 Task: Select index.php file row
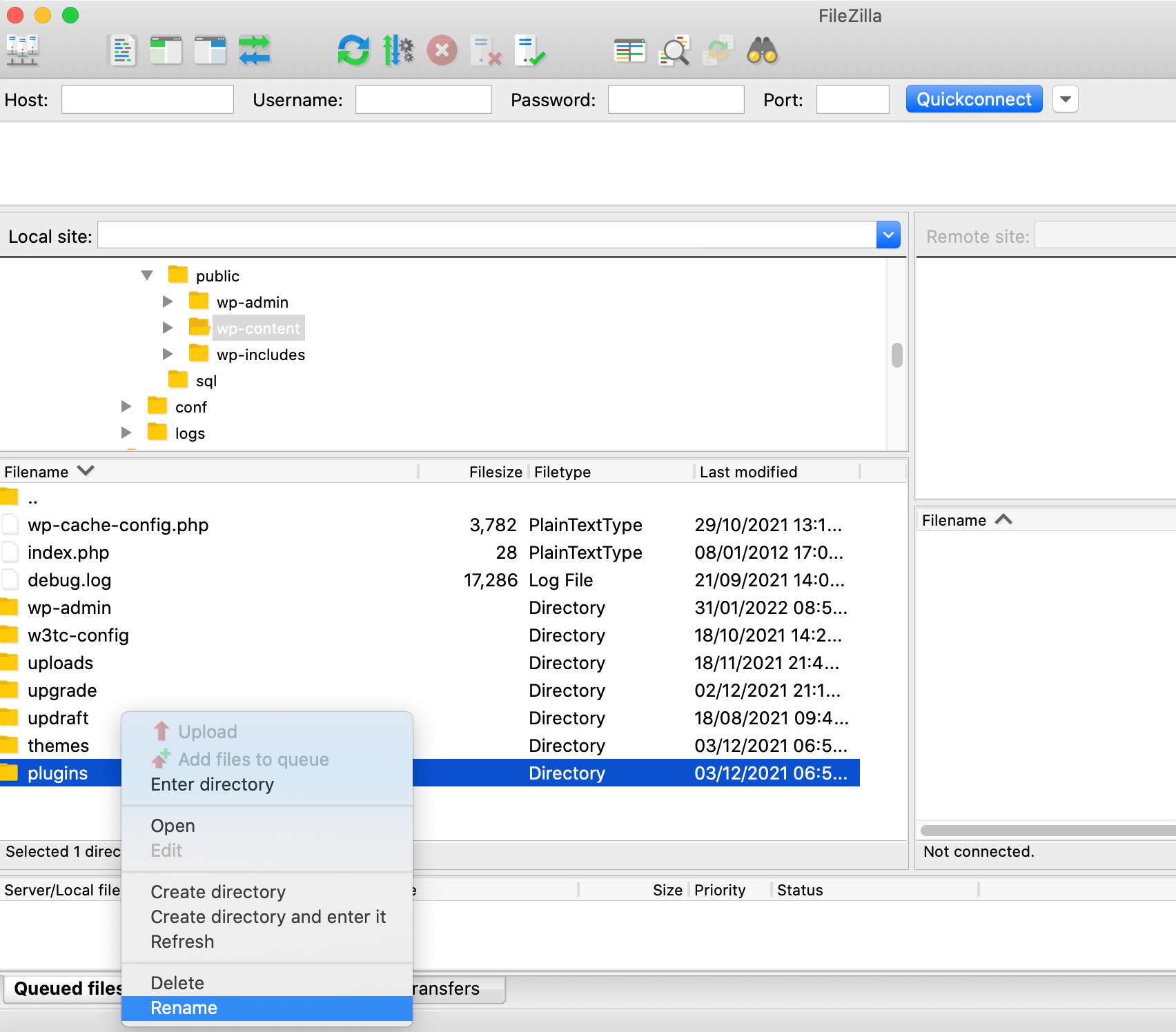[x=429, y=553]
